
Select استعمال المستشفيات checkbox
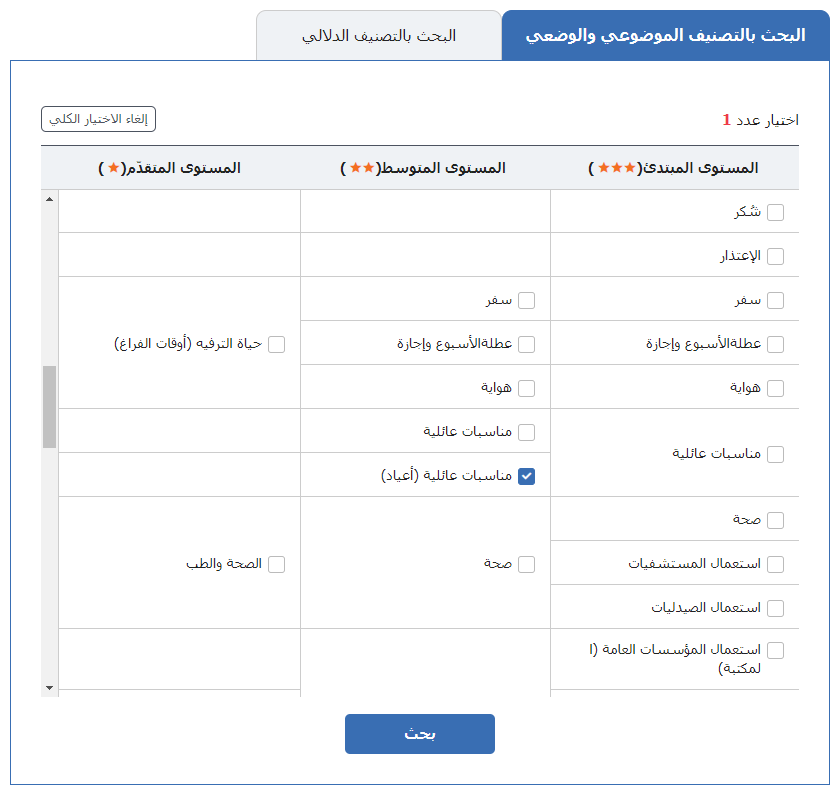[x=775, y=564]
